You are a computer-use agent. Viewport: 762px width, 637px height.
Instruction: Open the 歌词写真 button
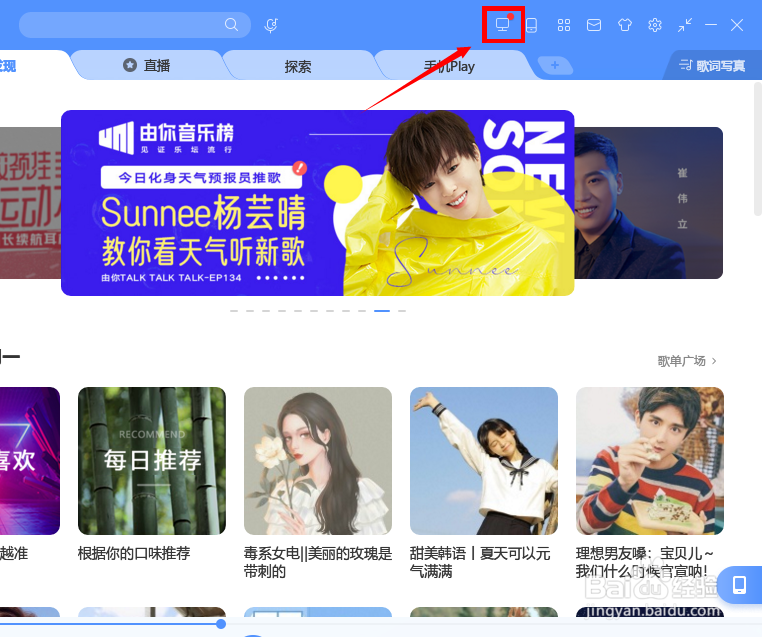[x=712, y=66]
